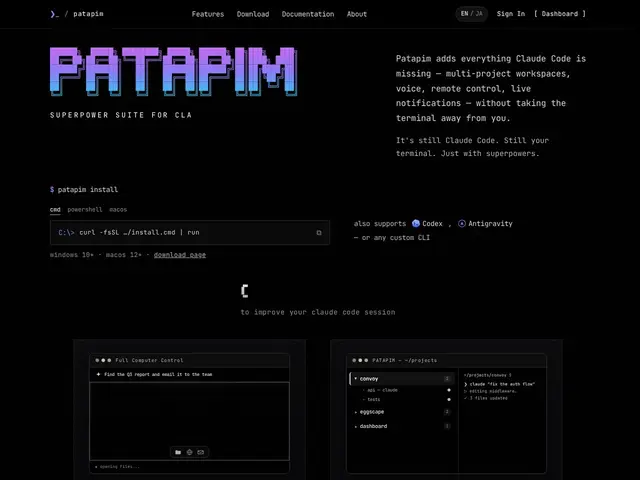Viewport: 640px width, 480px height.
Task: Click the '$ patapim install' heading
Action: click(84, 189)
